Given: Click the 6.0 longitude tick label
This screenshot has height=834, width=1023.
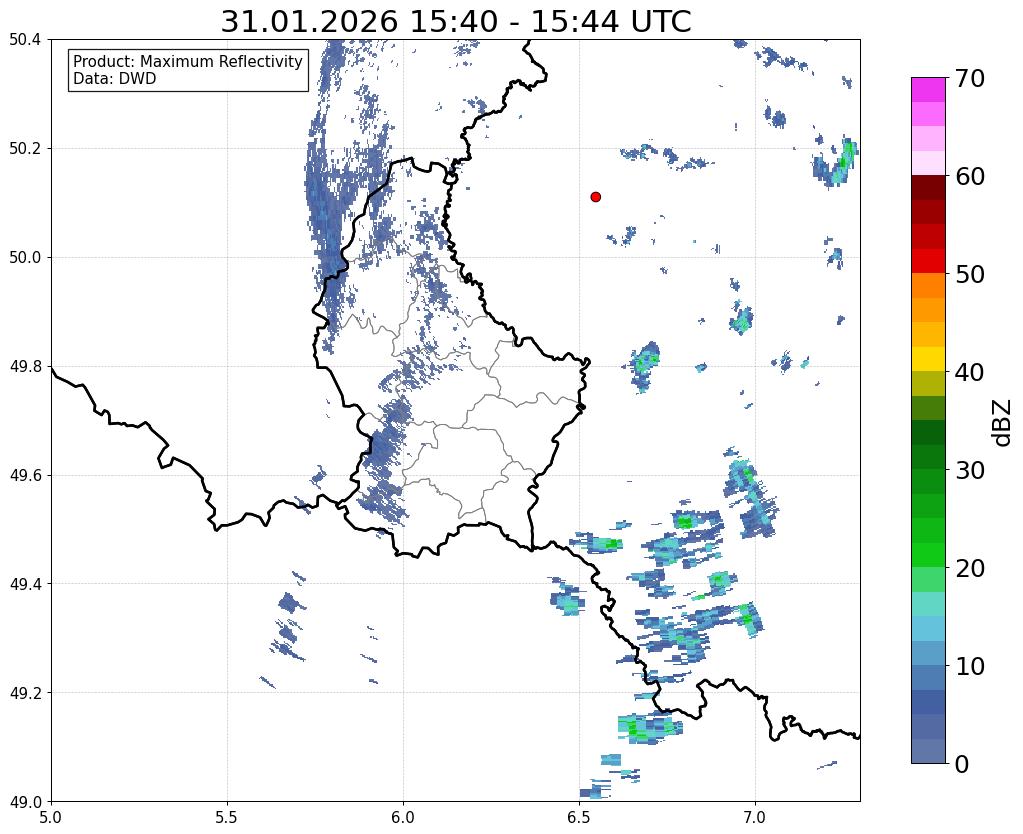Looking at the screenshot, I should (403, 817).
